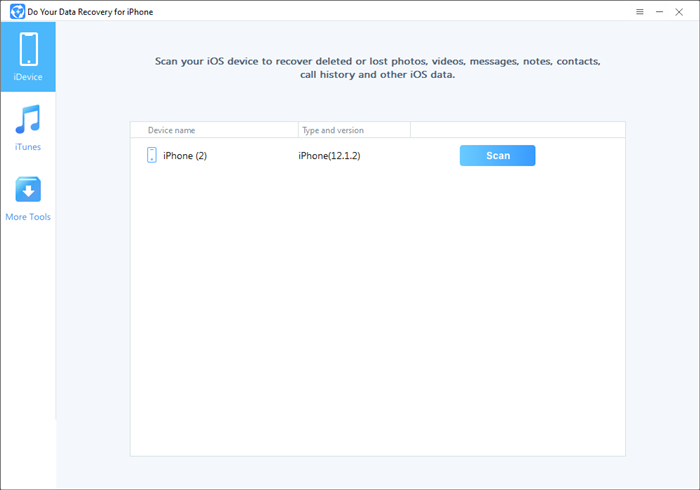Open the hamburger menu in title bar

640,11
